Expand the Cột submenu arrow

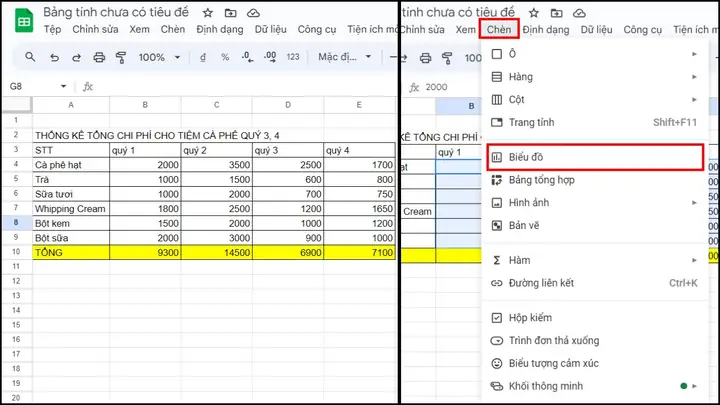694,100
